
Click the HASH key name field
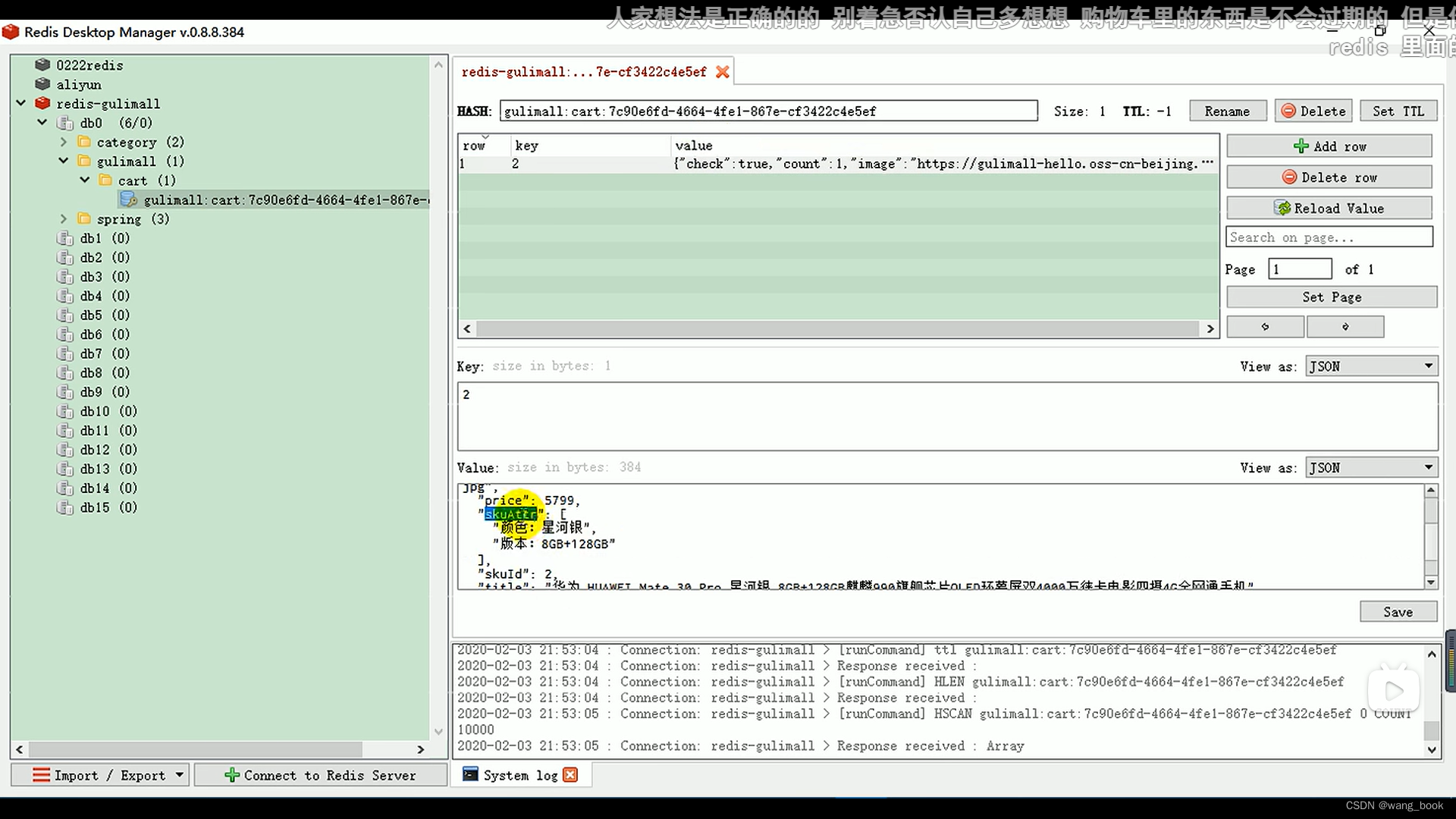pos(768,111)
